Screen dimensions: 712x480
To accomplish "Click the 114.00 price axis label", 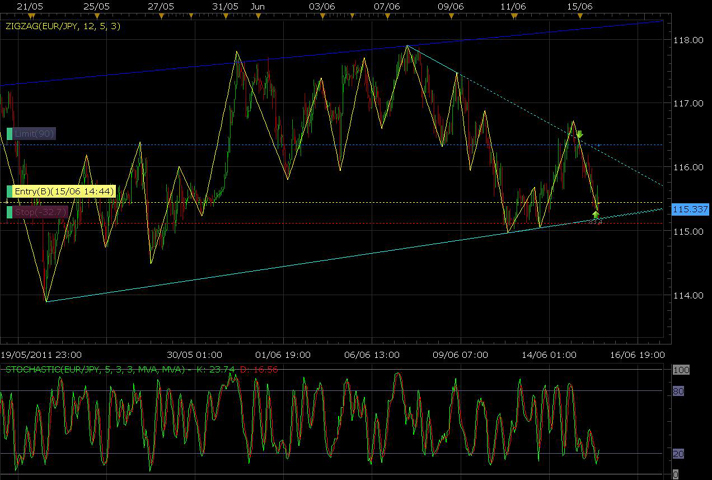I will click(x=686, y=296).
